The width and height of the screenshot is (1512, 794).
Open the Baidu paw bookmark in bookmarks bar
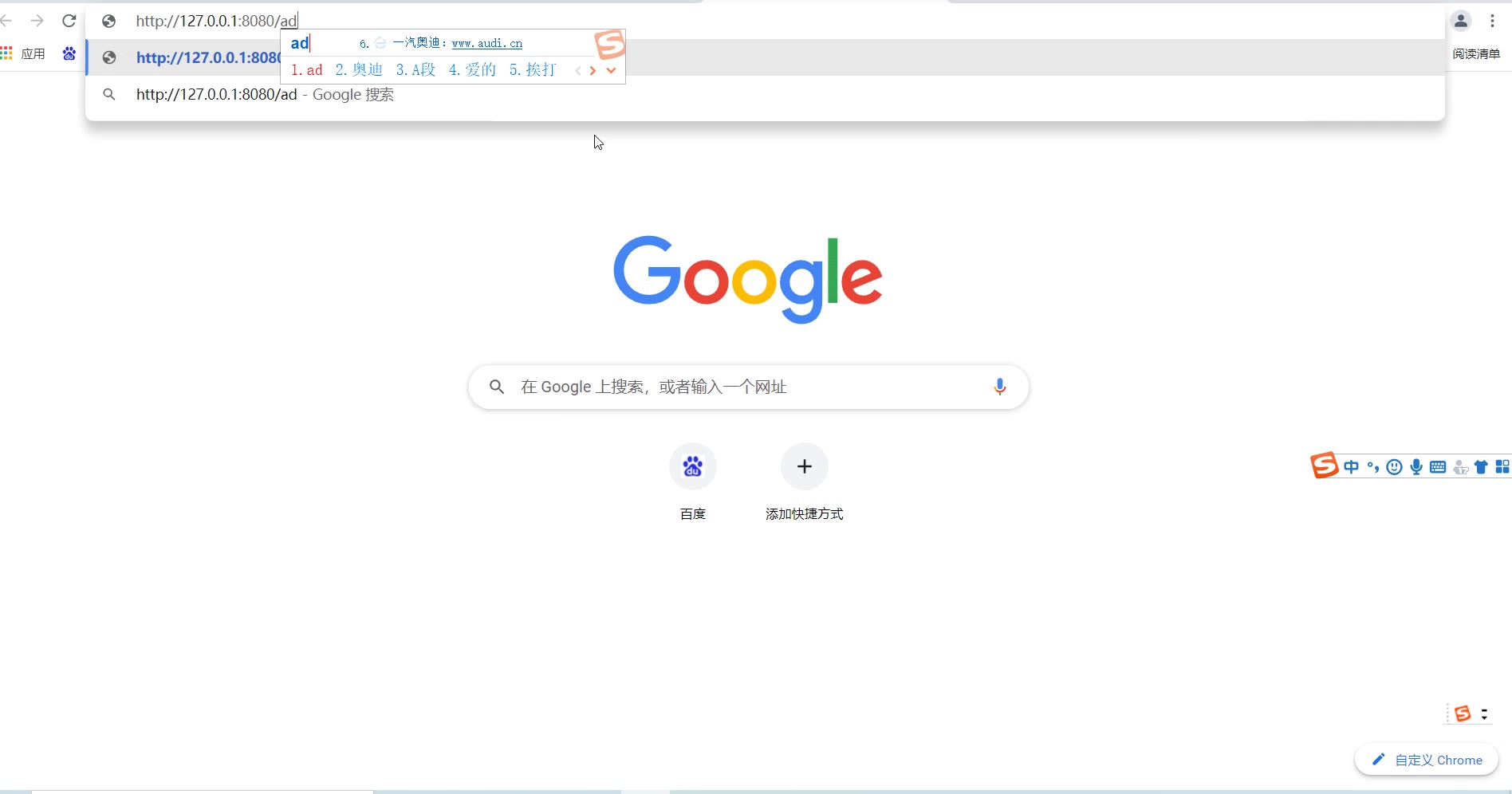[x=69, y=53]
